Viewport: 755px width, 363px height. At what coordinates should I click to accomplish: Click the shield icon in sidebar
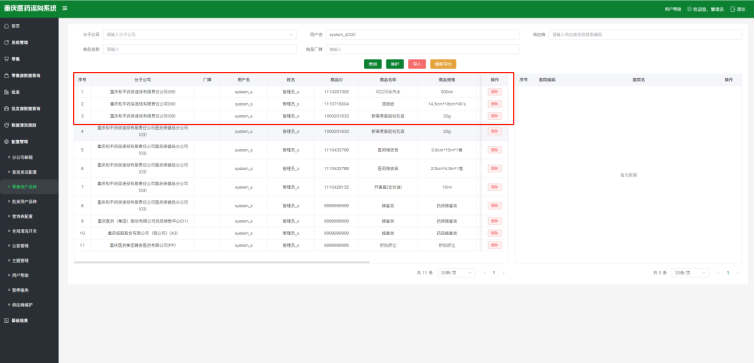point(6,125)
